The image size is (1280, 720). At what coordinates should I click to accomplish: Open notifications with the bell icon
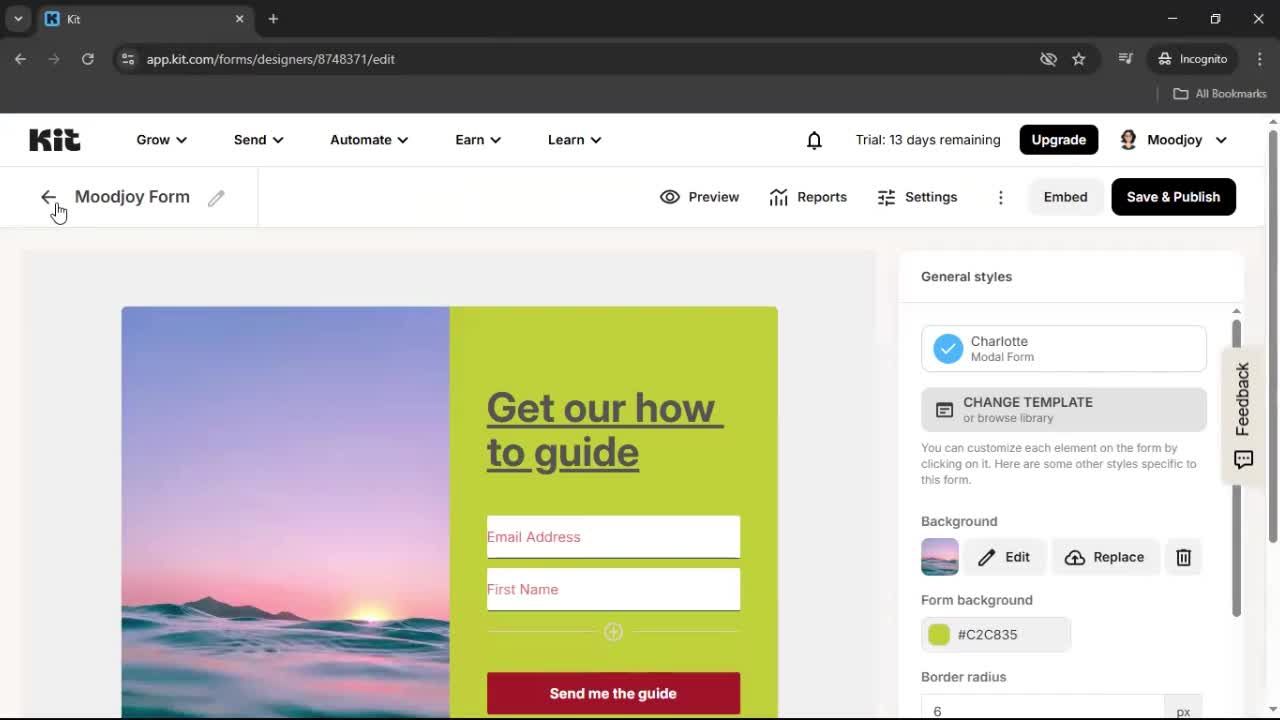(814, 140)
